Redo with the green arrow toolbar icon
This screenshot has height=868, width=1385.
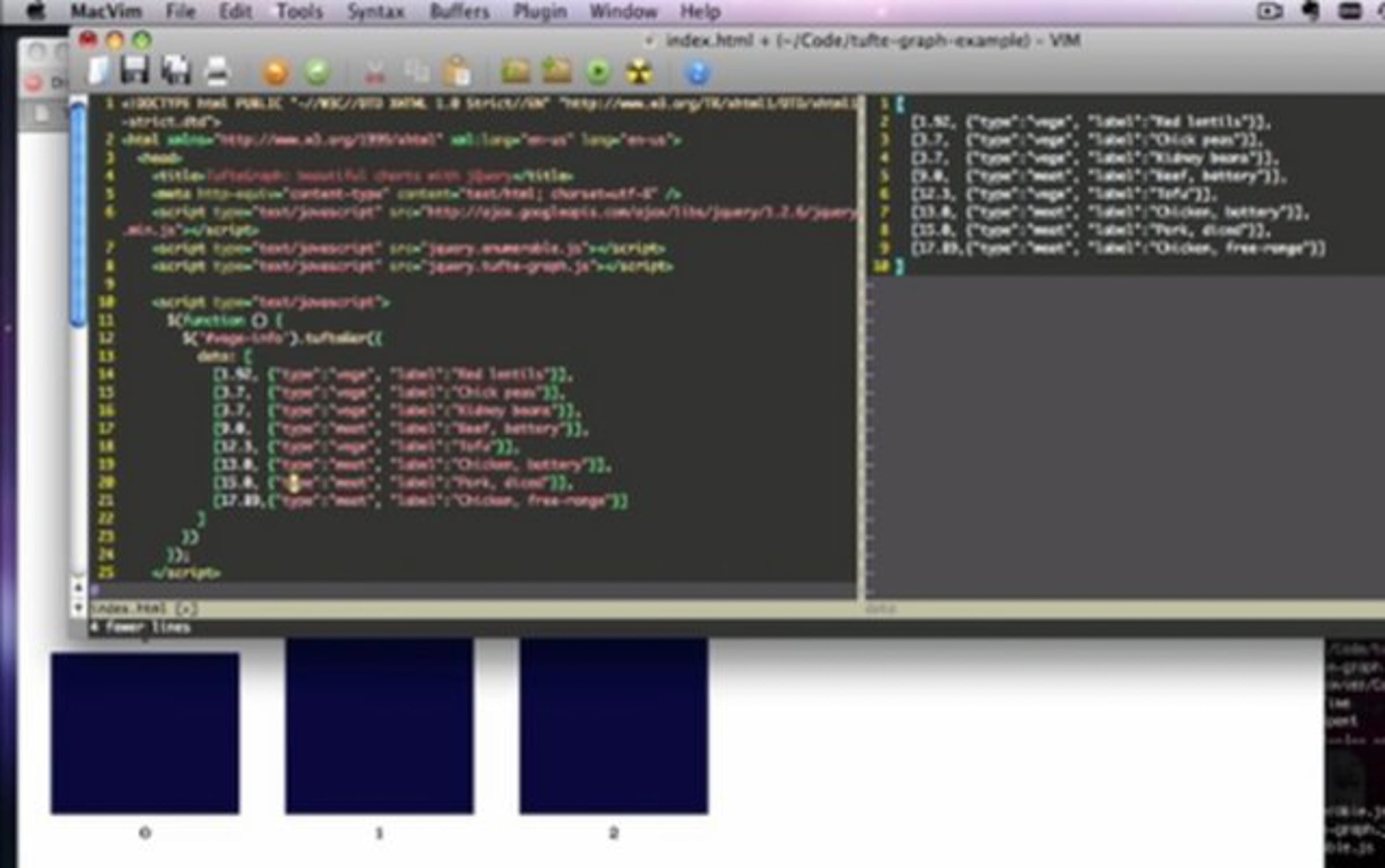click(x=317, y=73)
